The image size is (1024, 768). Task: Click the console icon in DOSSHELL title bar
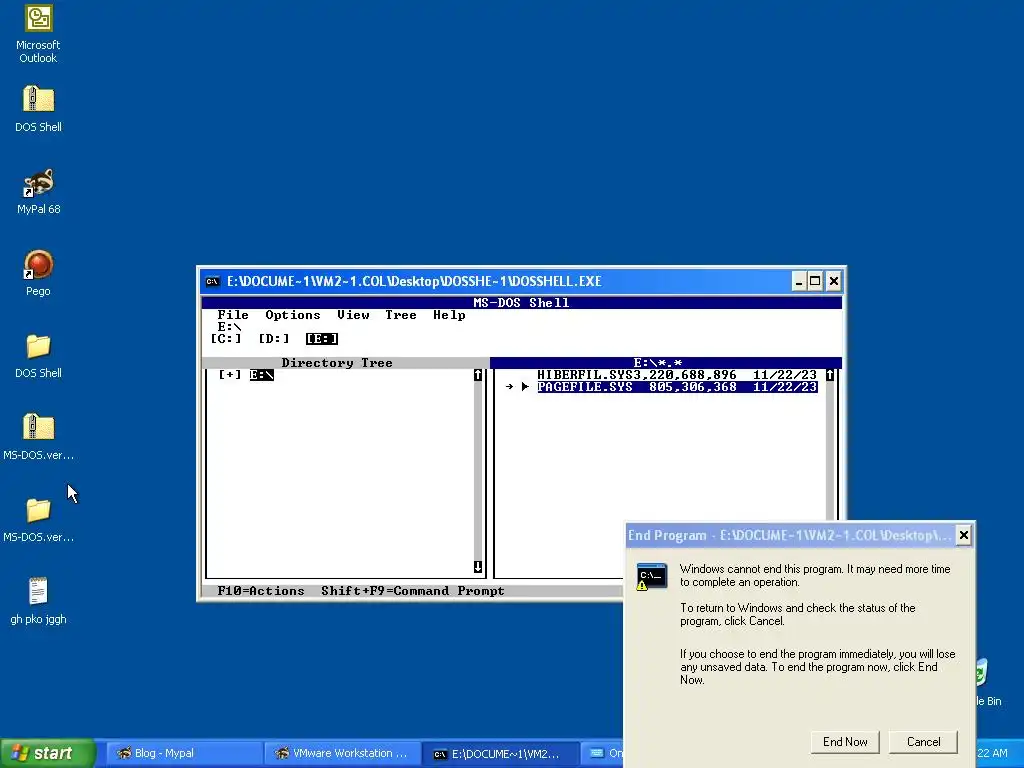(x=212, y=281)
